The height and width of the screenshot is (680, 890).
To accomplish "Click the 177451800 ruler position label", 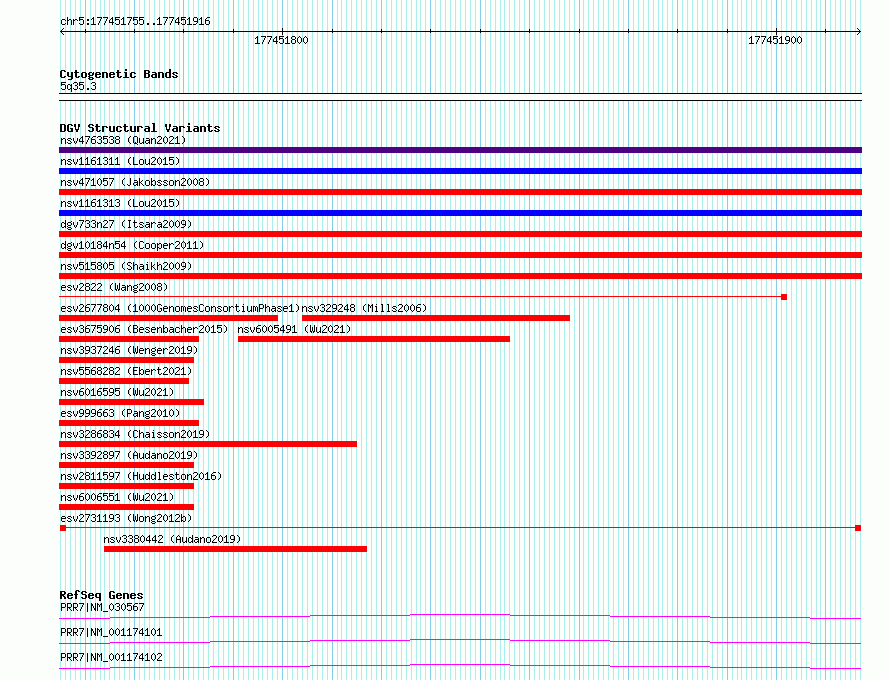I will [x=281, y=40].
